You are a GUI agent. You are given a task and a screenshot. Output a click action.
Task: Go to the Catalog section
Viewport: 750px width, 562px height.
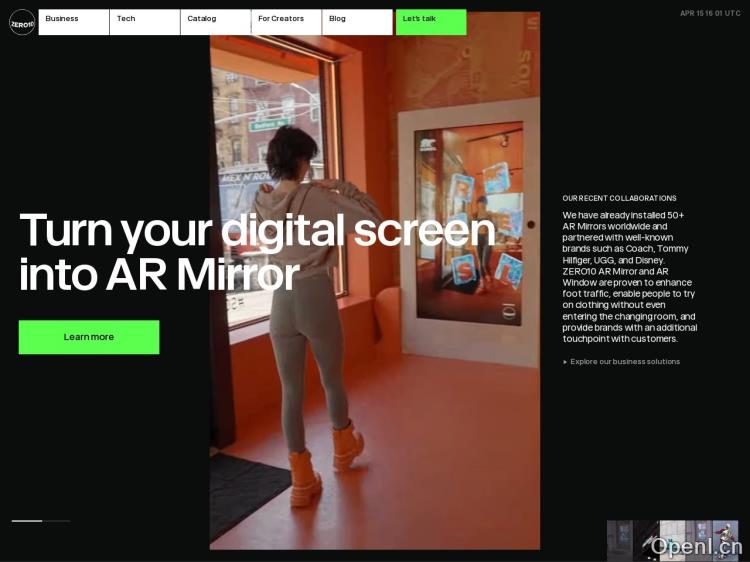tap(215, 22)
